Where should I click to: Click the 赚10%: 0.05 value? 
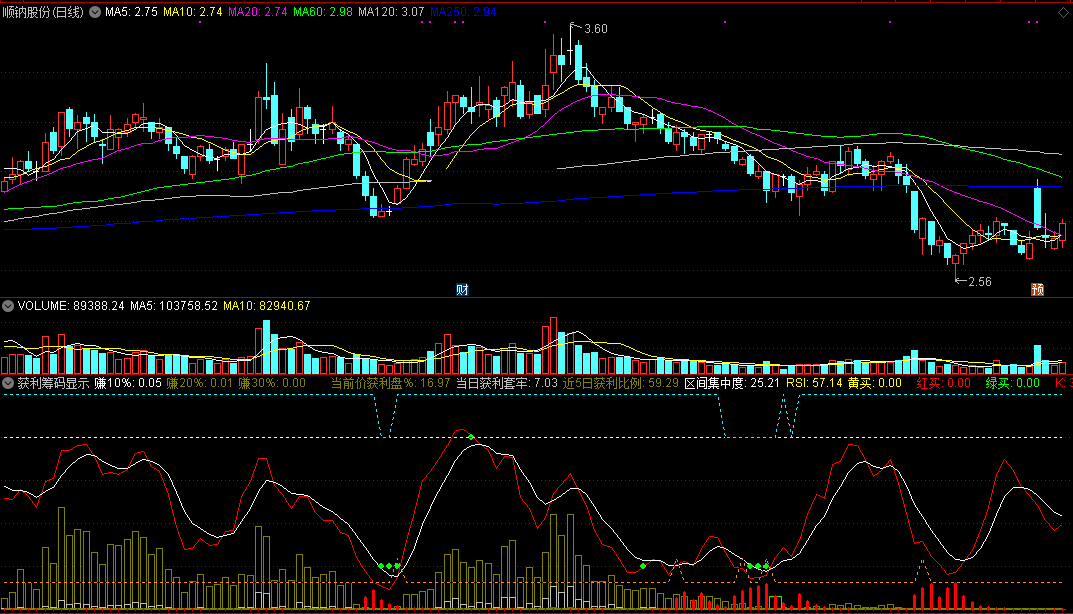[128, 383]
